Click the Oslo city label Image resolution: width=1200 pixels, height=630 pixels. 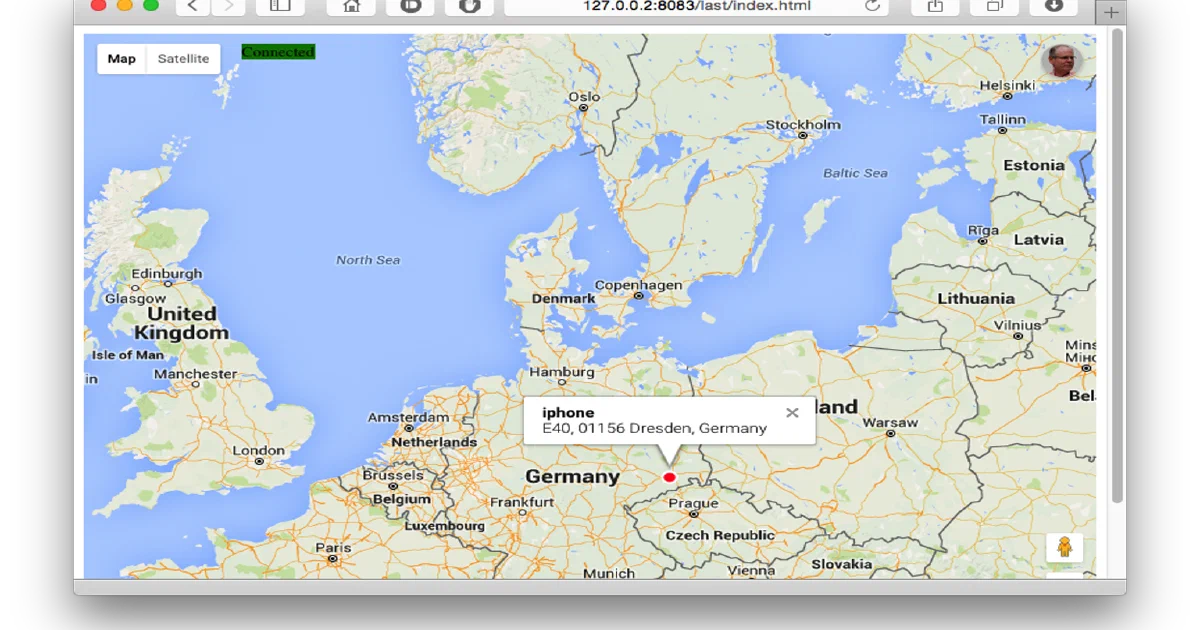pos(584,97)
